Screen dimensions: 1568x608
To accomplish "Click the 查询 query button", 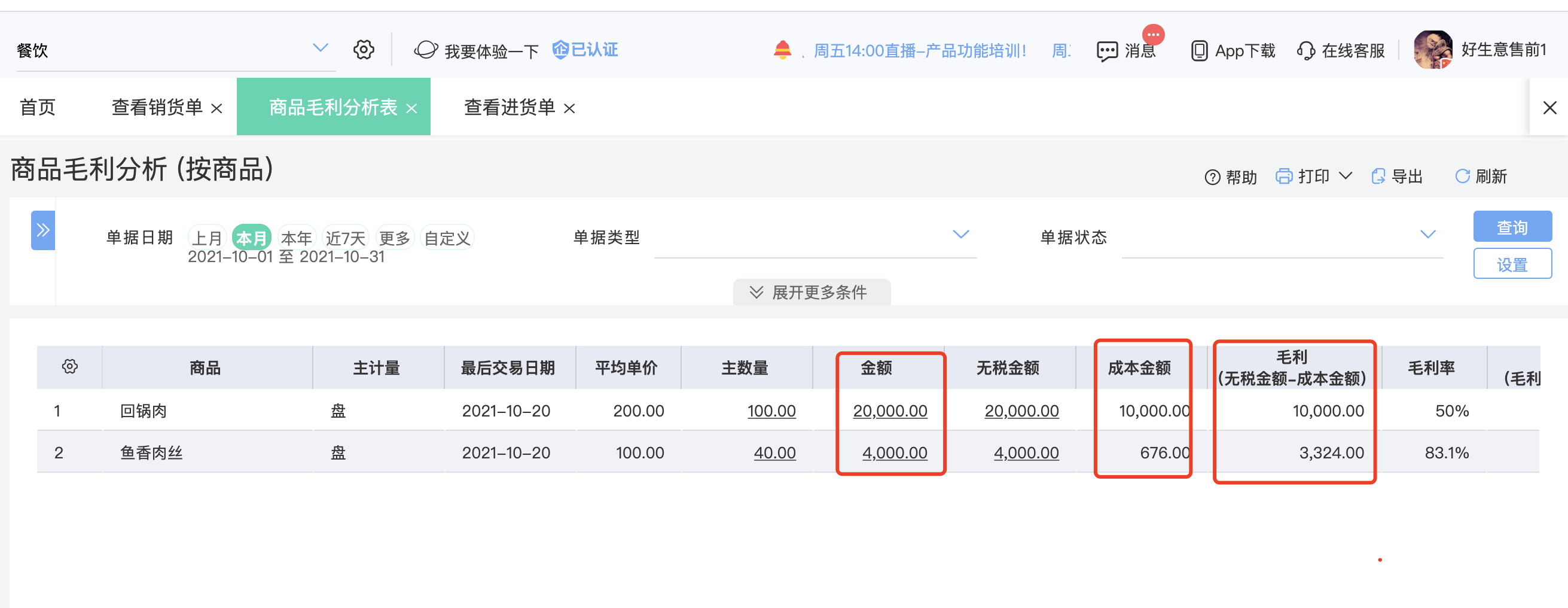I will point(1512,227).
